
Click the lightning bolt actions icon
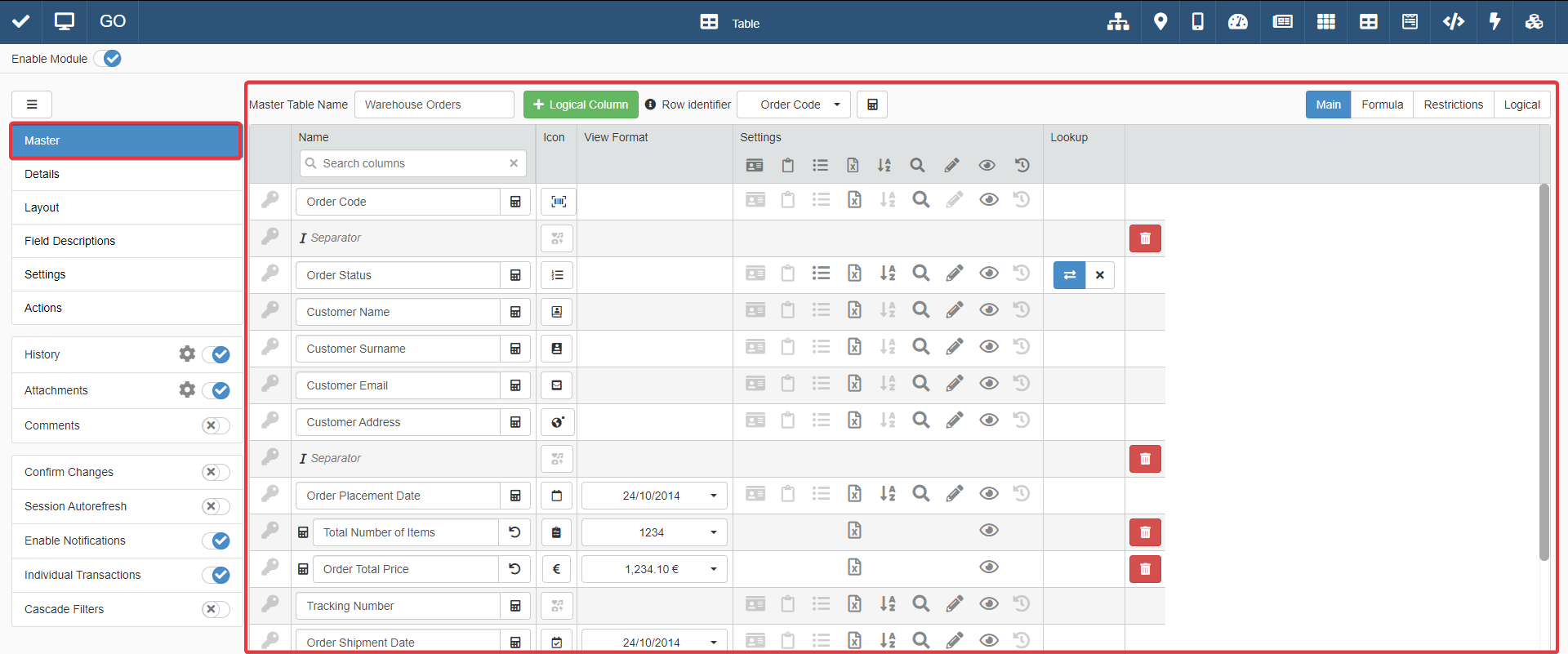coord(1494,22)
